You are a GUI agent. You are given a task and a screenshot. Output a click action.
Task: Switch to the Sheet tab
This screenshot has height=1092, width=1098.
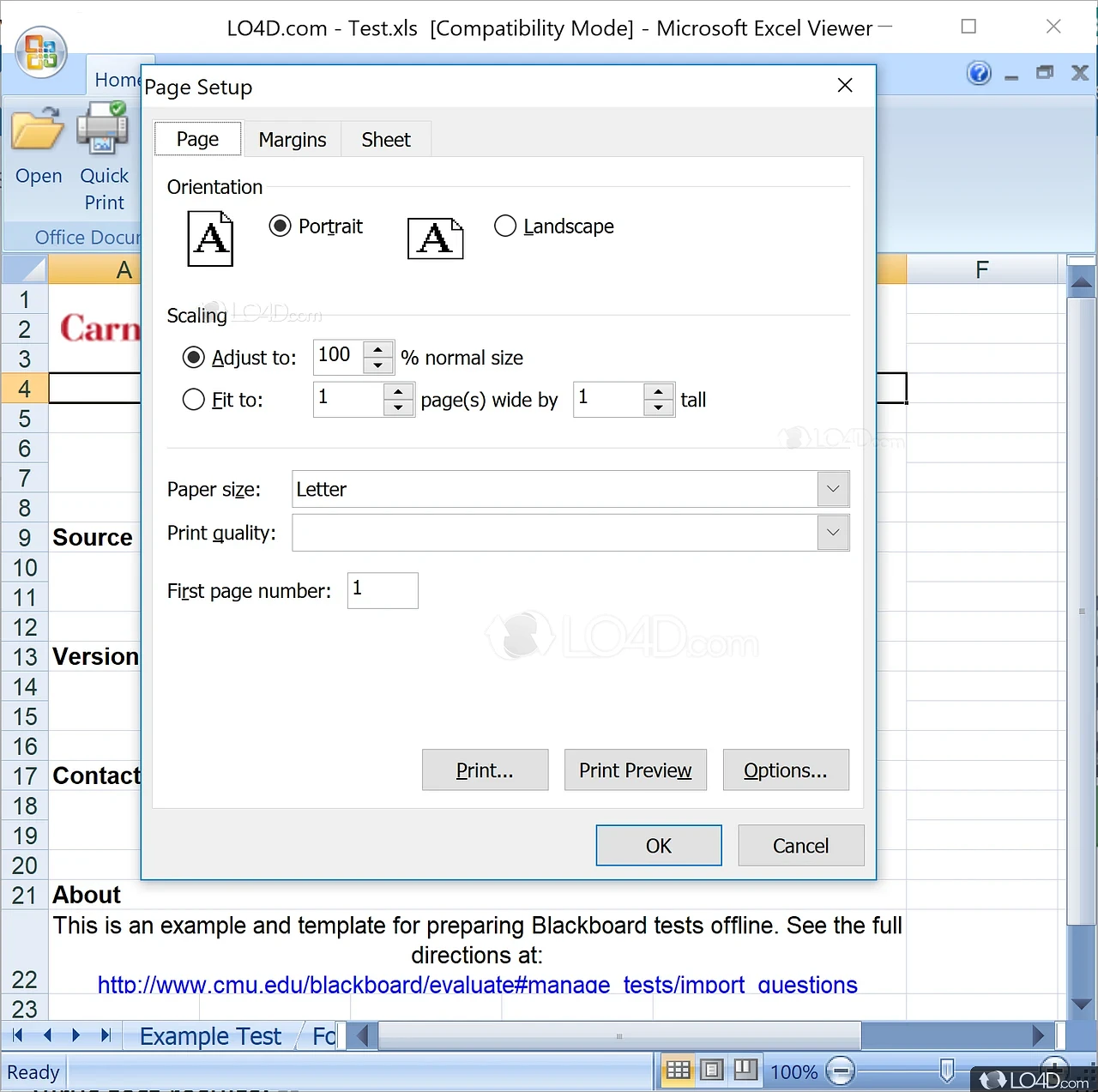(x=385, y=139)
